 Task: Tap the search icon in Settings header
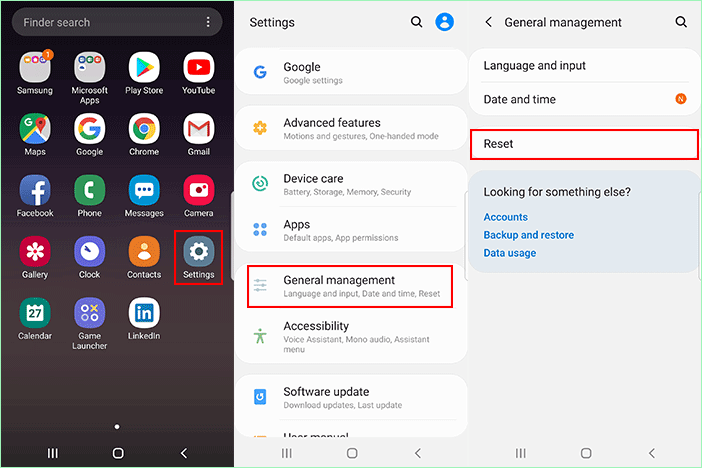tap(416, 22)
